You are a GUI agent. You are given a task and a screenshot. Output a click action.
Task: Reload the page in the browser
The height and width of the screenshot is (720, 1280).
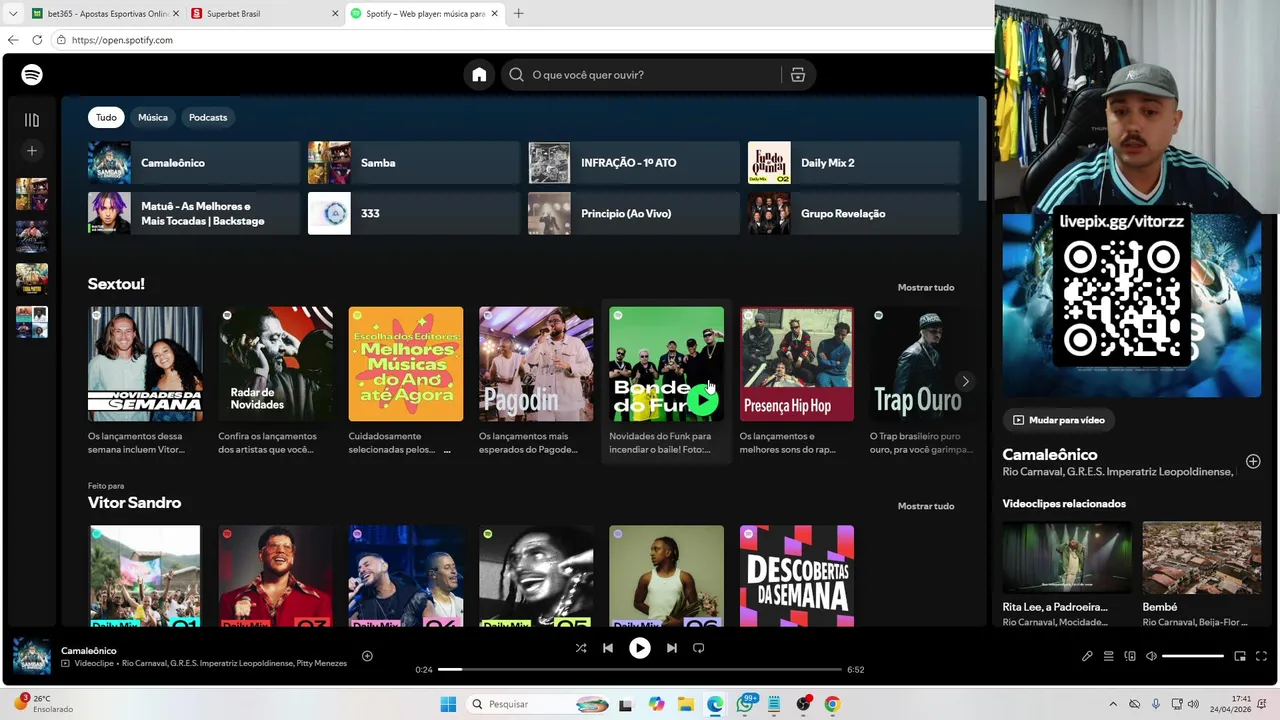point(37,40)
